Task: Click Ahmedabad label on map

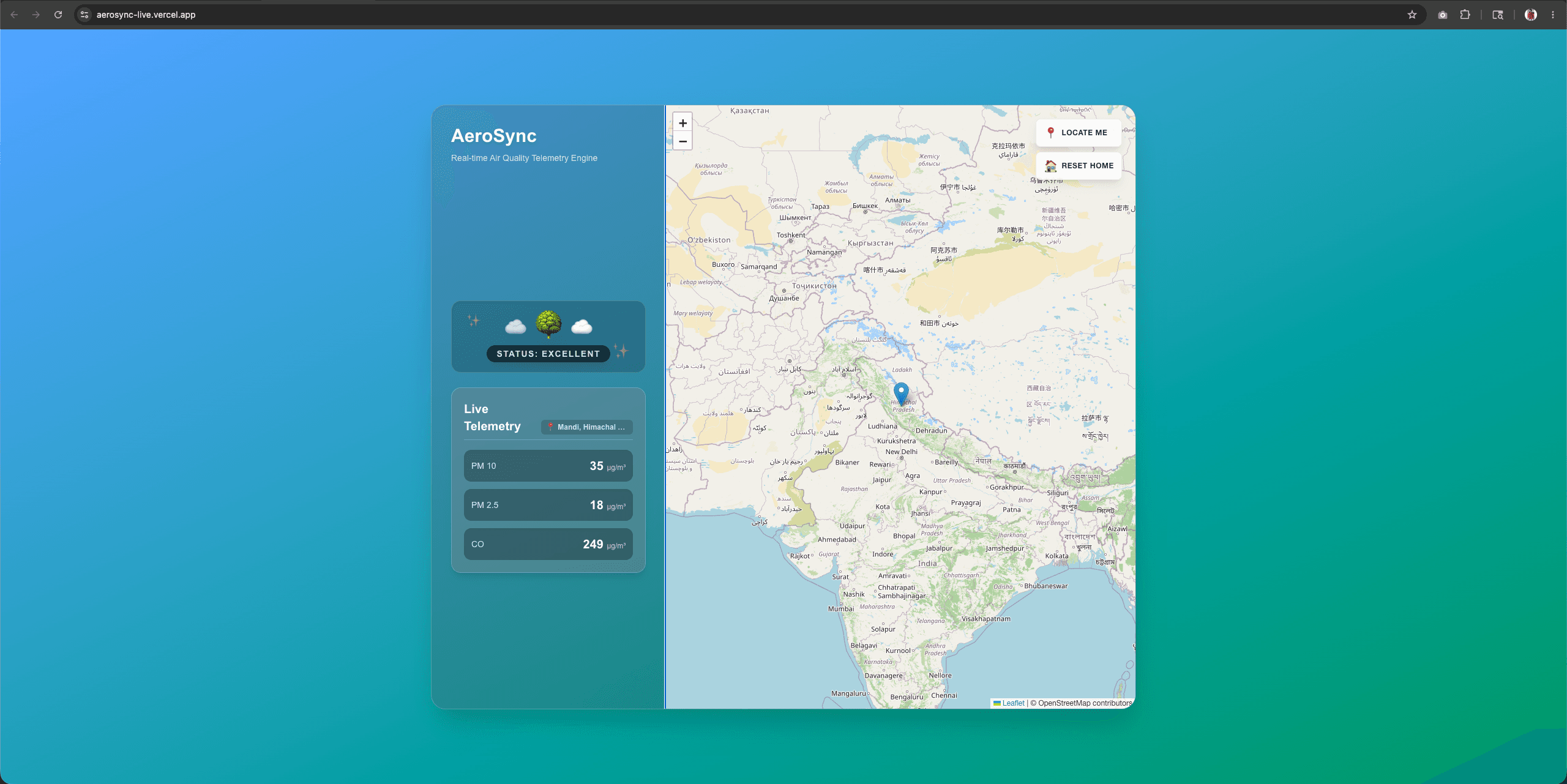Action: pyautogui.click(x=837, y=539)
